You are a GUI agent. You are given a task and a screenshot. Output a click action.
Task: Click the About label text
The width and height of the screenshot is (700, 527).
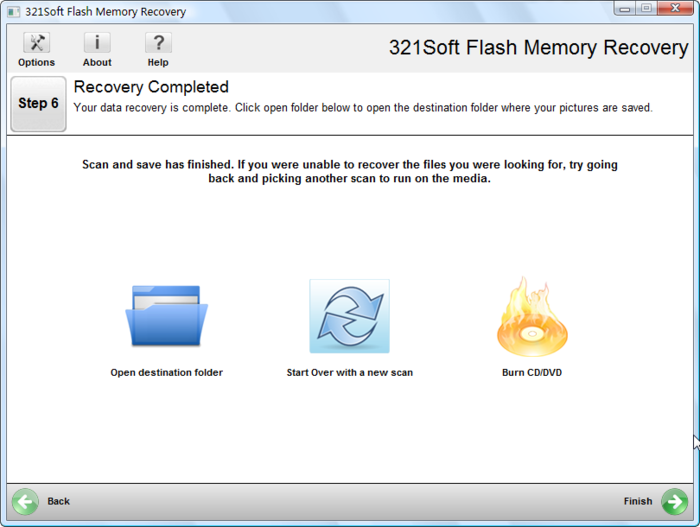pos(97,63)
